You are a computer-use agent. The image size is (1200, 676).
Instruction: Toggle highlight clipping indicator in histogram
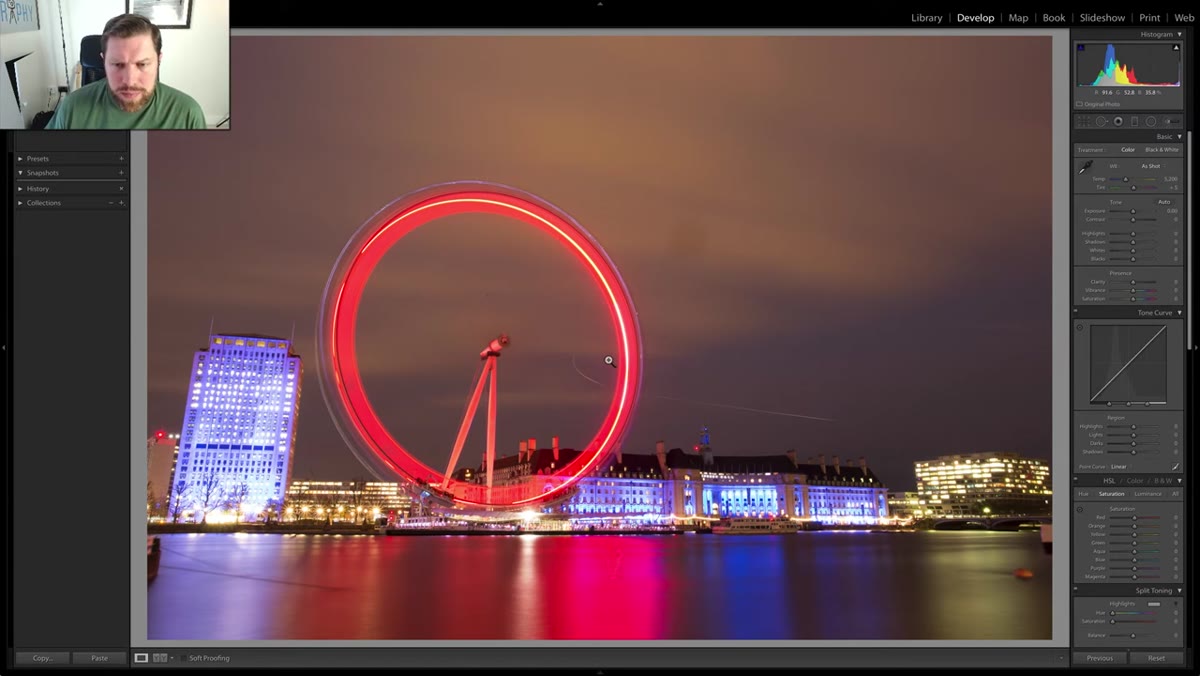(x=1176, y=47)
